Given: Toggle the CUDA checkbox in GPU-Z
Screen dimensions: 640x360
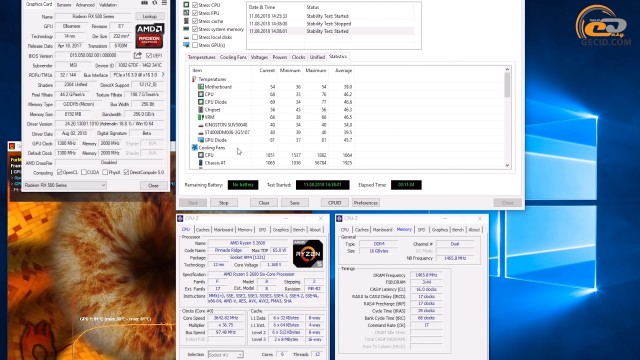Looking at the screenshot, I should pyautogui.click(x=84, y=172).
